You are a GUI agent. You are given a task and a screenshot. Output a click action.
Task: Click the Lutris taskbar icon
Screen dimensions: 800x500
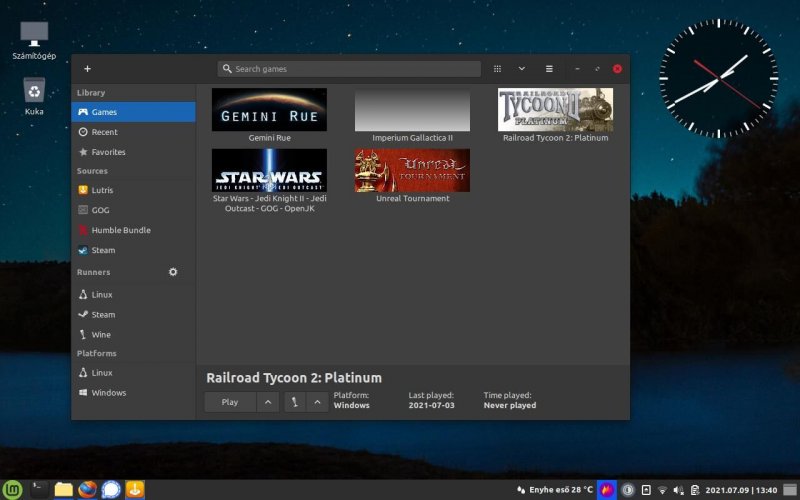(x=135, y=490)
